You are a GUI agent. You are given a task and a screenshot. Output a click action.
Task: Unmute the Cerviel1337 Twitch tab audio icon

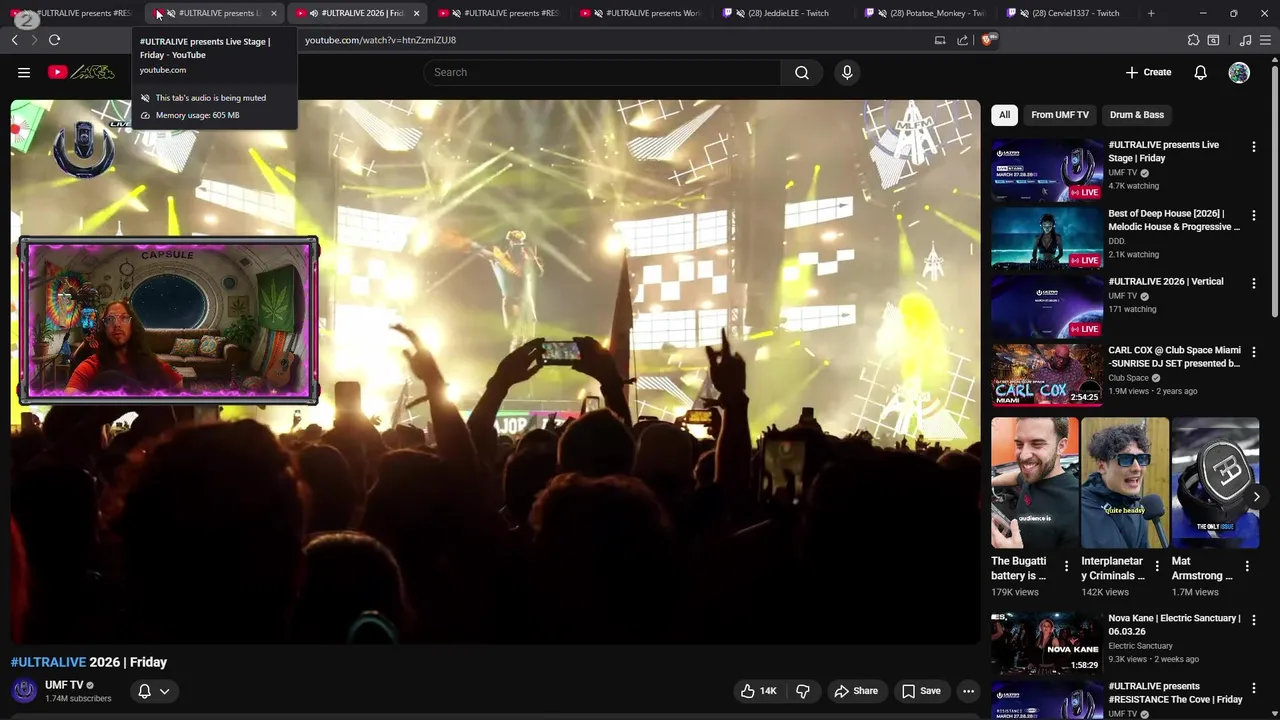(x=1024, y=13)
